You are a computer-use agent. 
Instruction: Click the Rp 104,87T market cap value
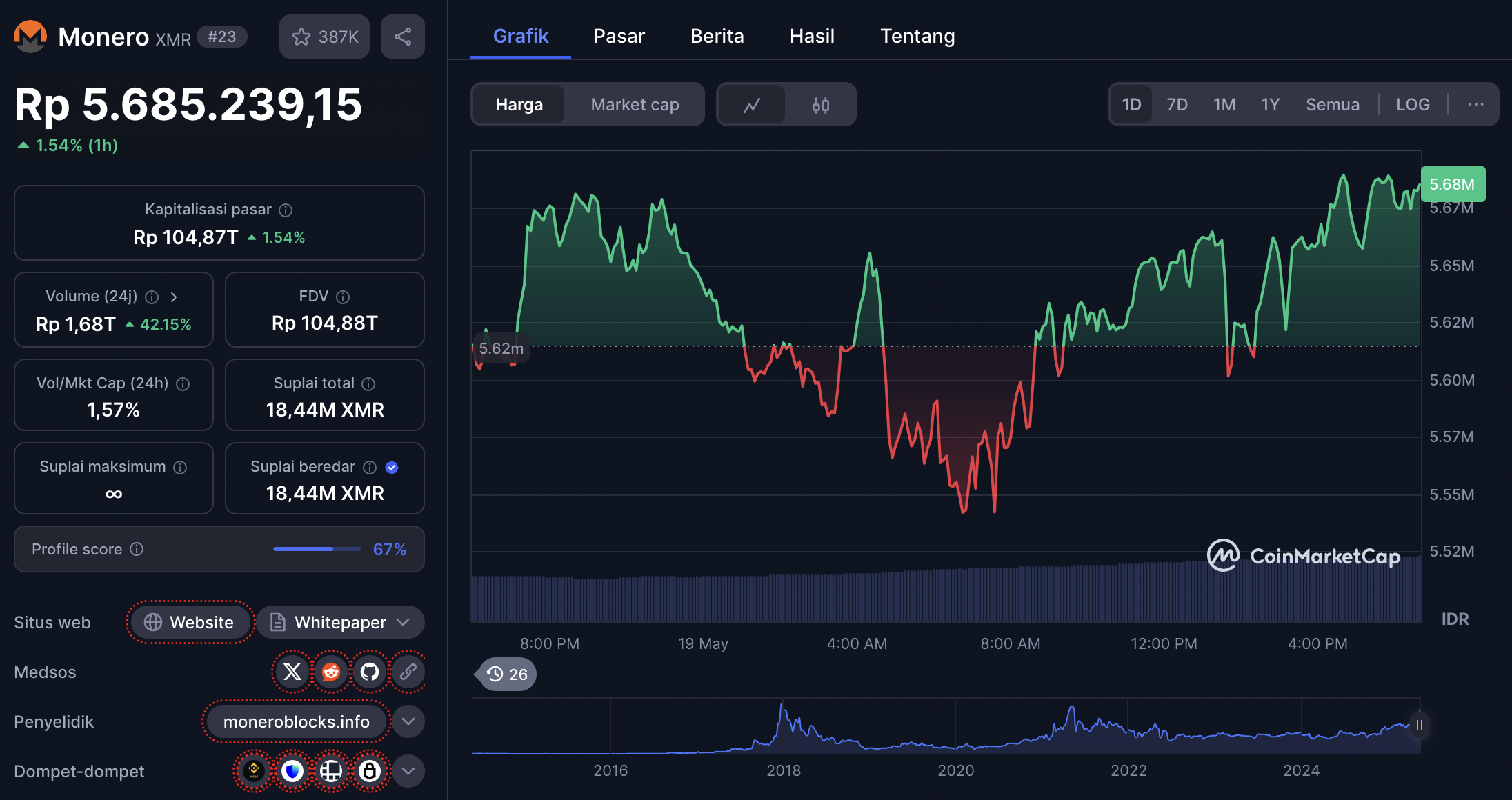[186, 237]
